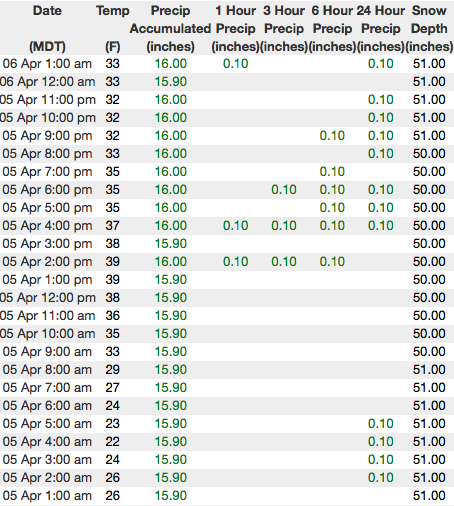Select the 3 Hour Precip header
This screenshot has height=506, width=454.
coord(284,28)
